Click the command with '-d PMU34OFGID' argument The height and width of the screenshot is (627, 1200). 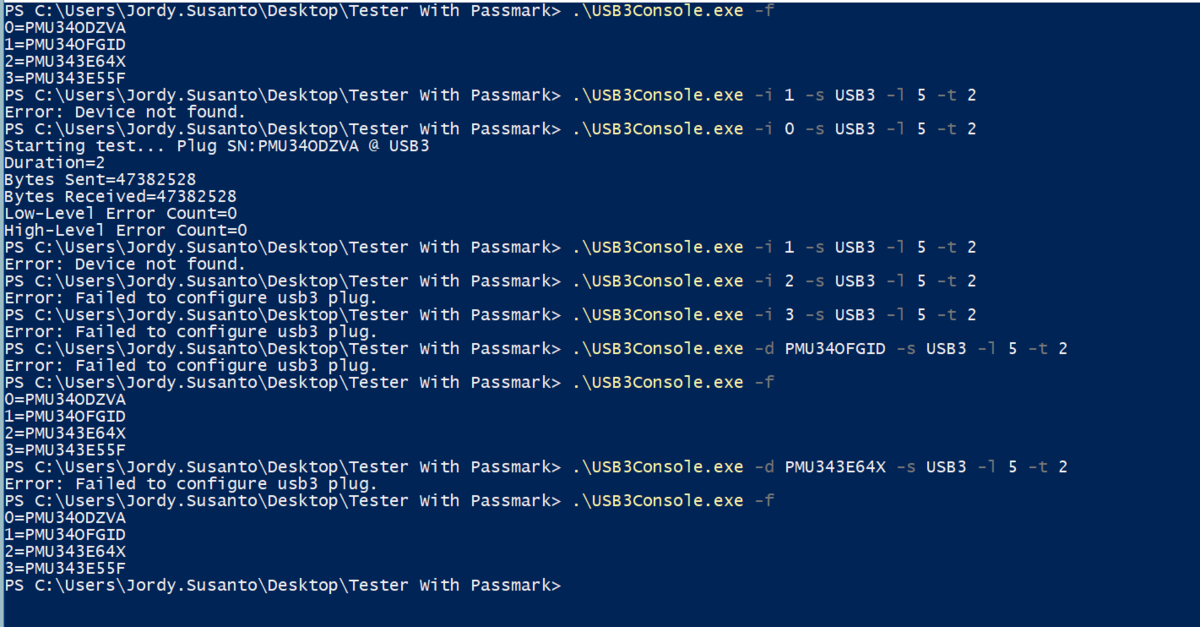point(536,349)
